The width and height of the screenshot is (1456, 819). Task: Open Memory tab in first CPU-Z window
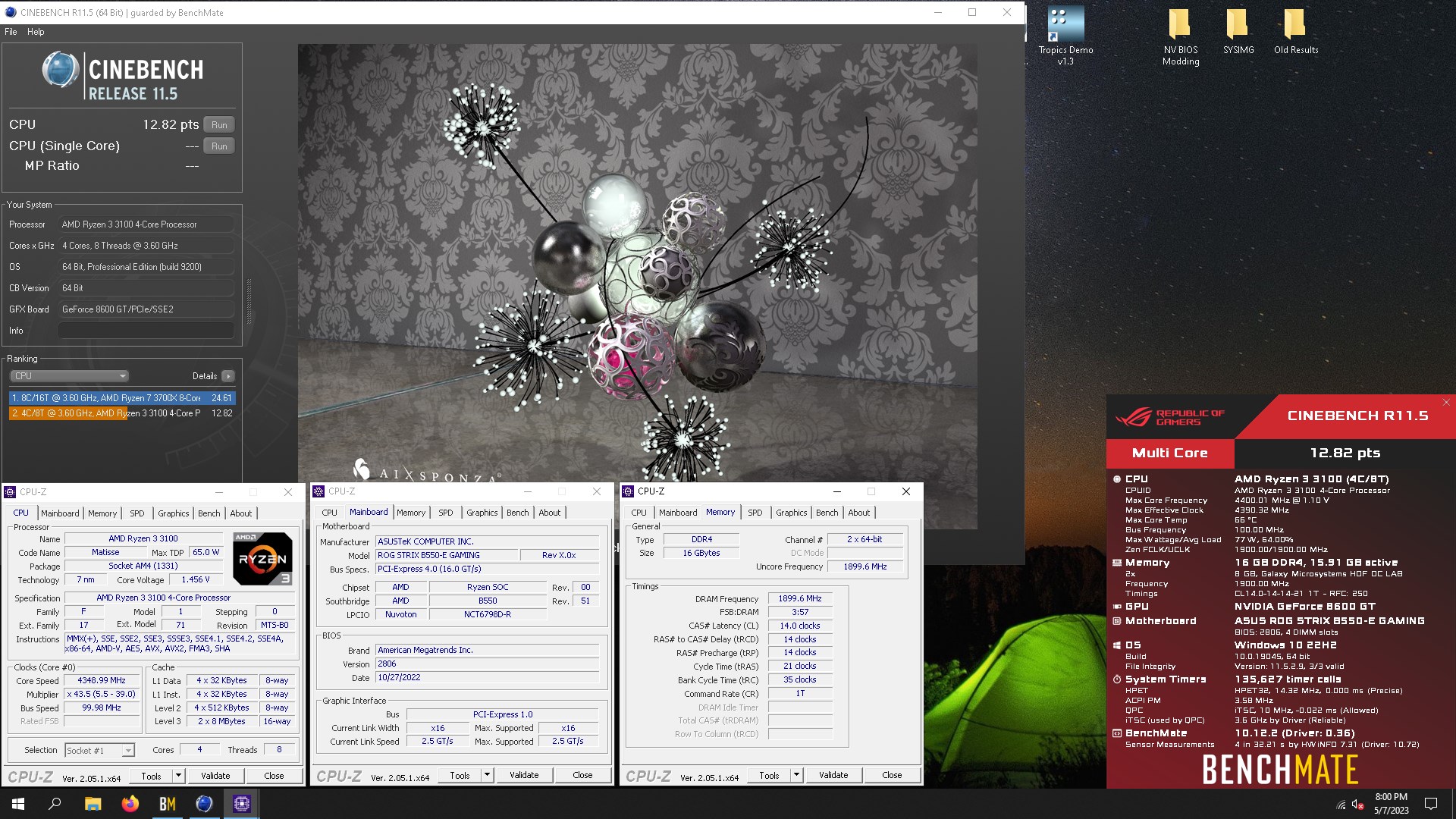point(102,513)
